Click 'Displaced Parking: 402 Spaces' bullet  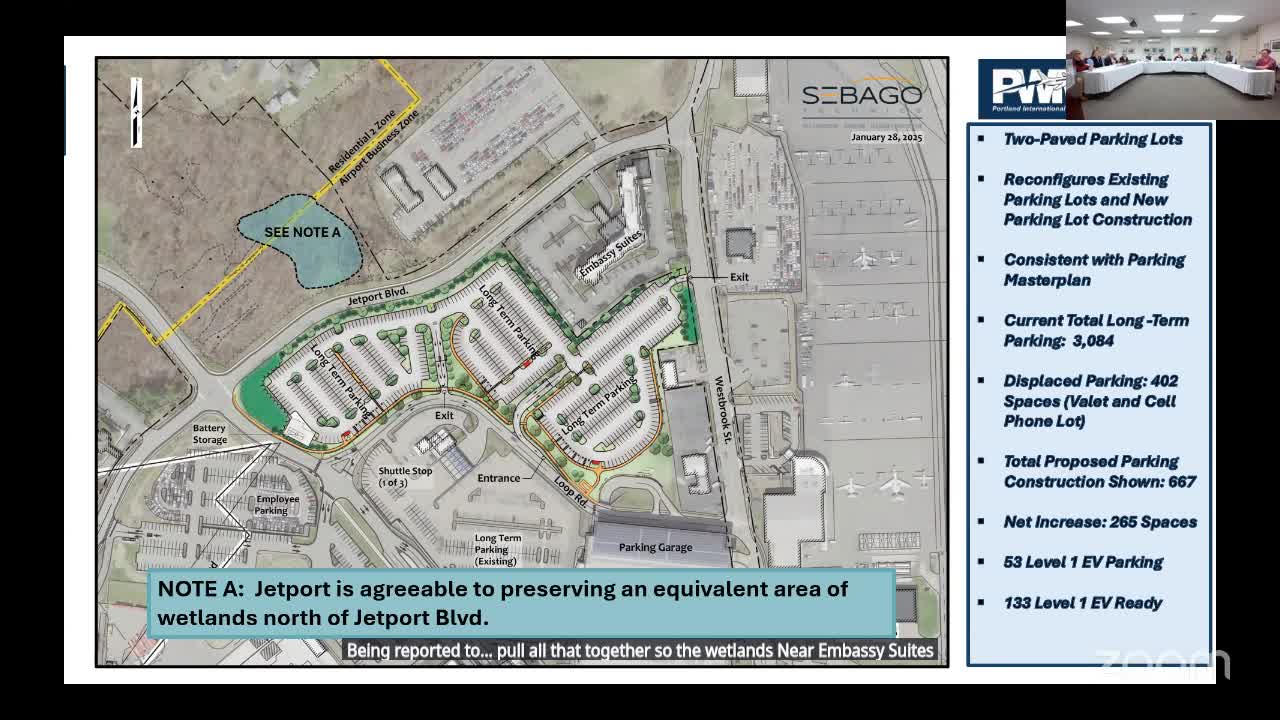tap(1090, 401)
